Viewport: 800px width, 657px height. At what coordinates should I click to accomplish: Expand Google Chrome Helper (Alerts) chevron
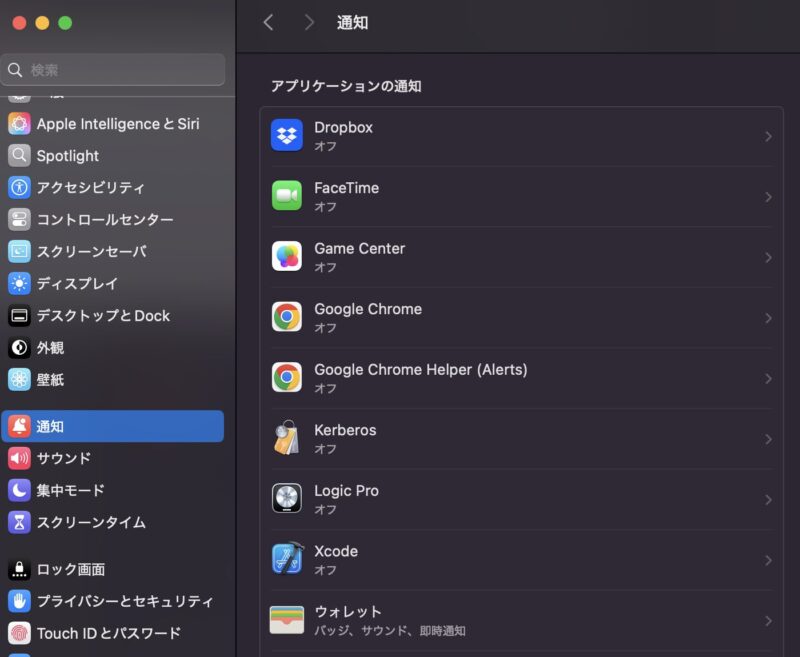click(x=768, y=378)
